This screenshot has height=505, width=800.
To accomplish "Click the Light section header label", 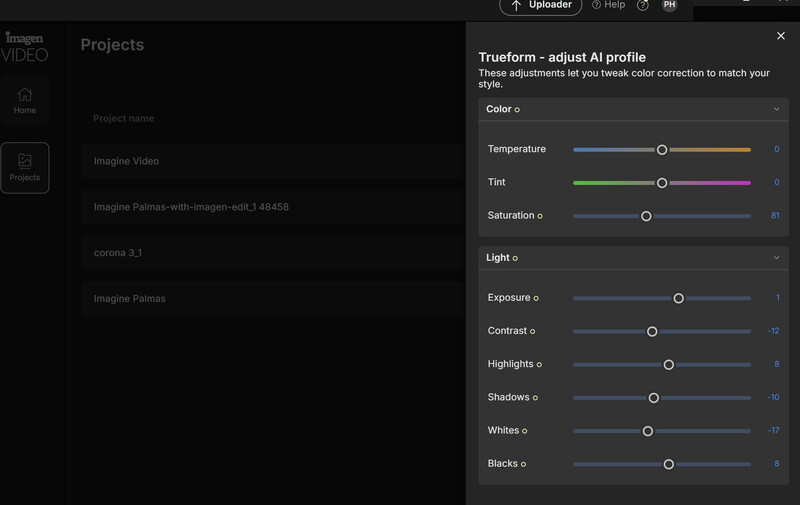I will coord(497,258).
